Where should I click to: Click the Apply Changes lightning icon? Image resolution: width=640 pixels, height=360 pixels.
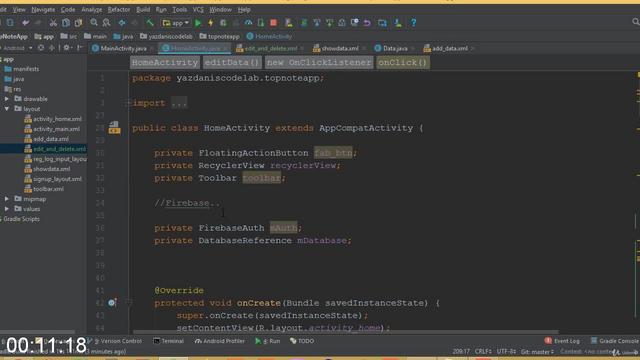pos(211,23)
